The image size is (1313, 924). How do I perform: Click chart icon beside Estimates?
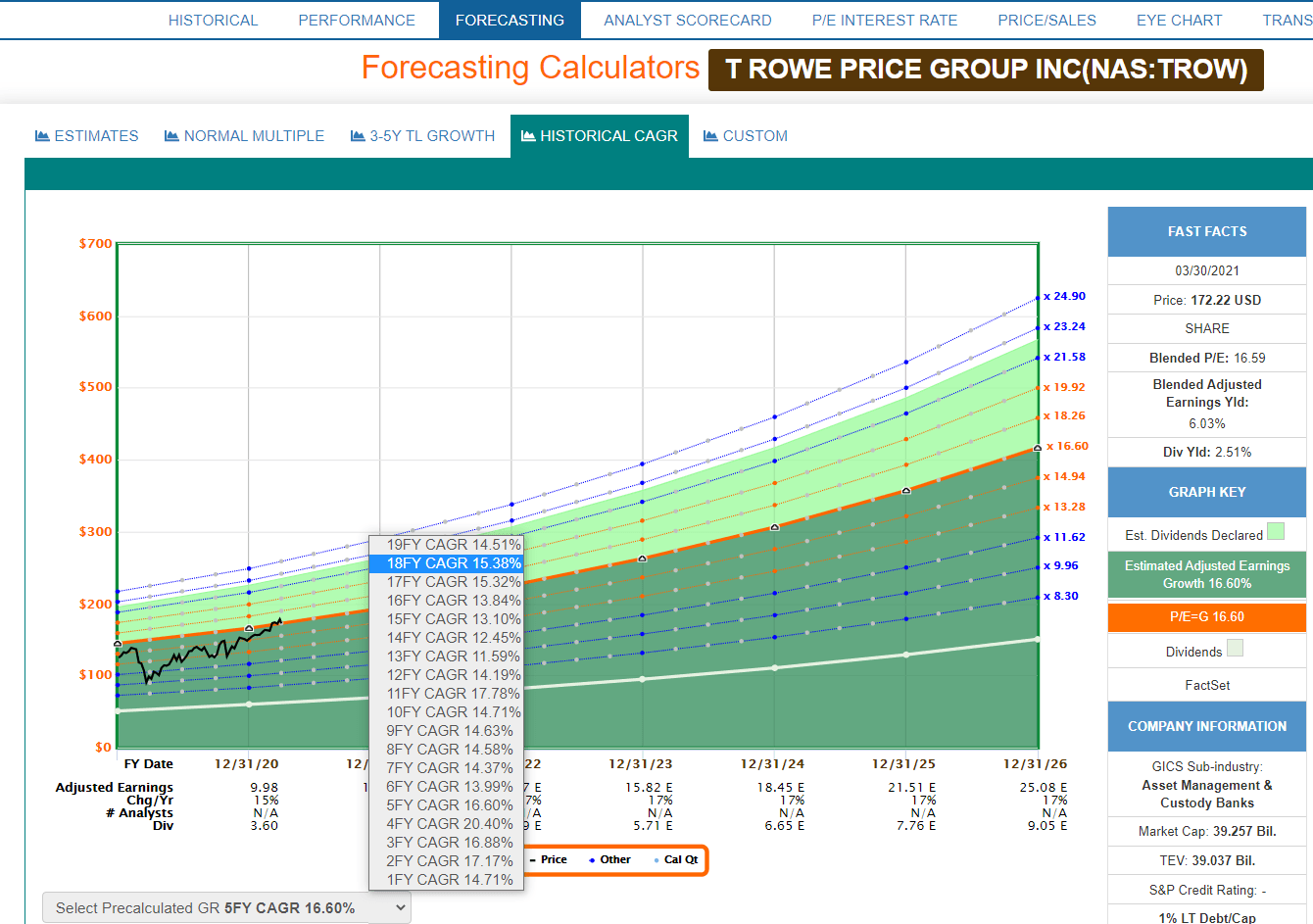coord(42,136)
